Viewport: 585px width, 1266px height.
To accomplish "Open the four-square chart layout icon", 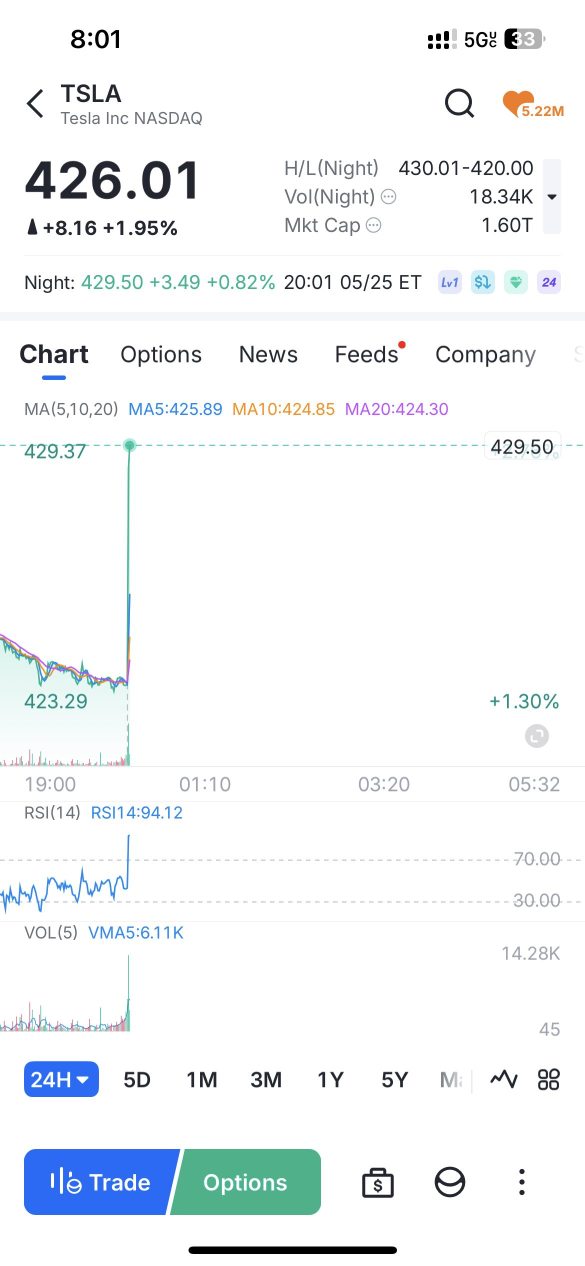I will point(549,1079).
